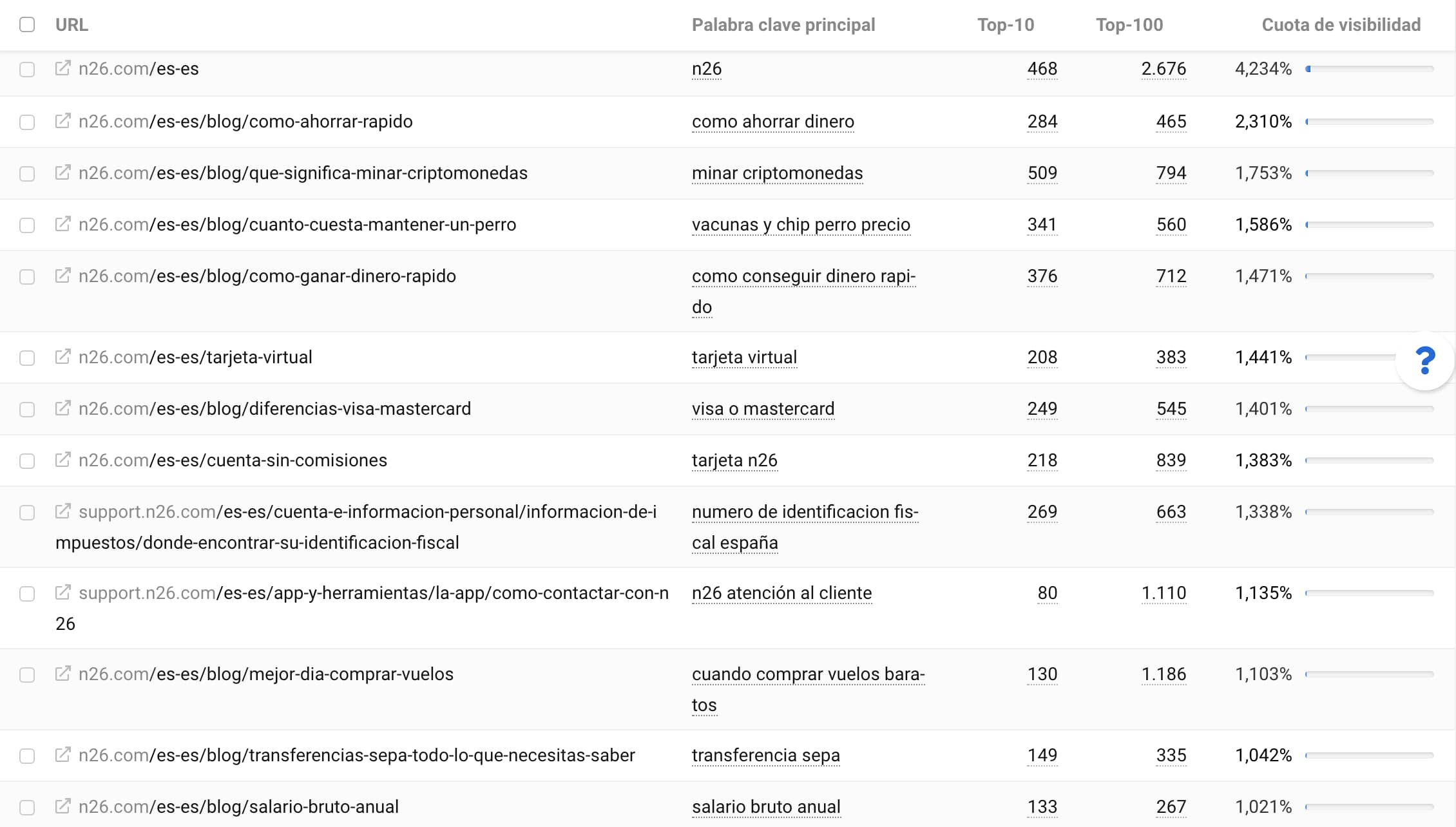Click external link icon for salario-bruto-anual
This screenshot has height=827, width=1456.
(x=62, y=806)
